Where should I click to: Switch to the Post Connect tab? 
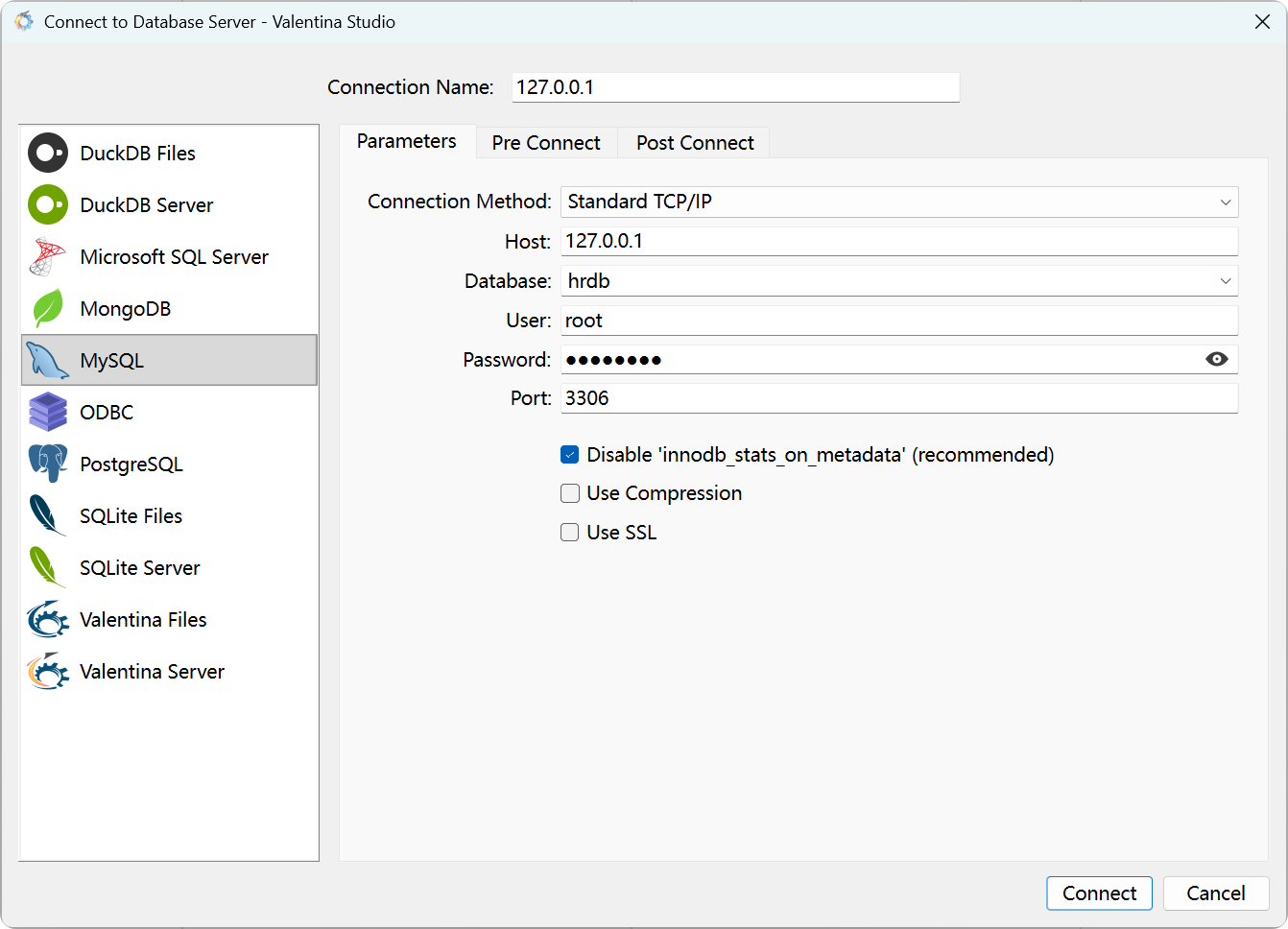tap(695, 143)
